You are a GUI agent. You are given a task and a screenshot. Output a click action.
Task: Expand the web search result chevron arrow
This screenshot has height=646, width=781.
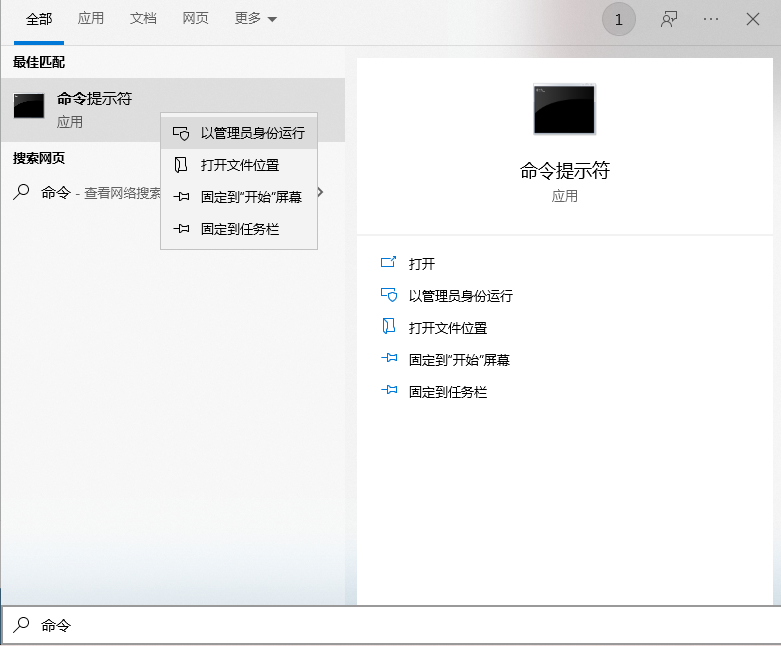point(321,192)
